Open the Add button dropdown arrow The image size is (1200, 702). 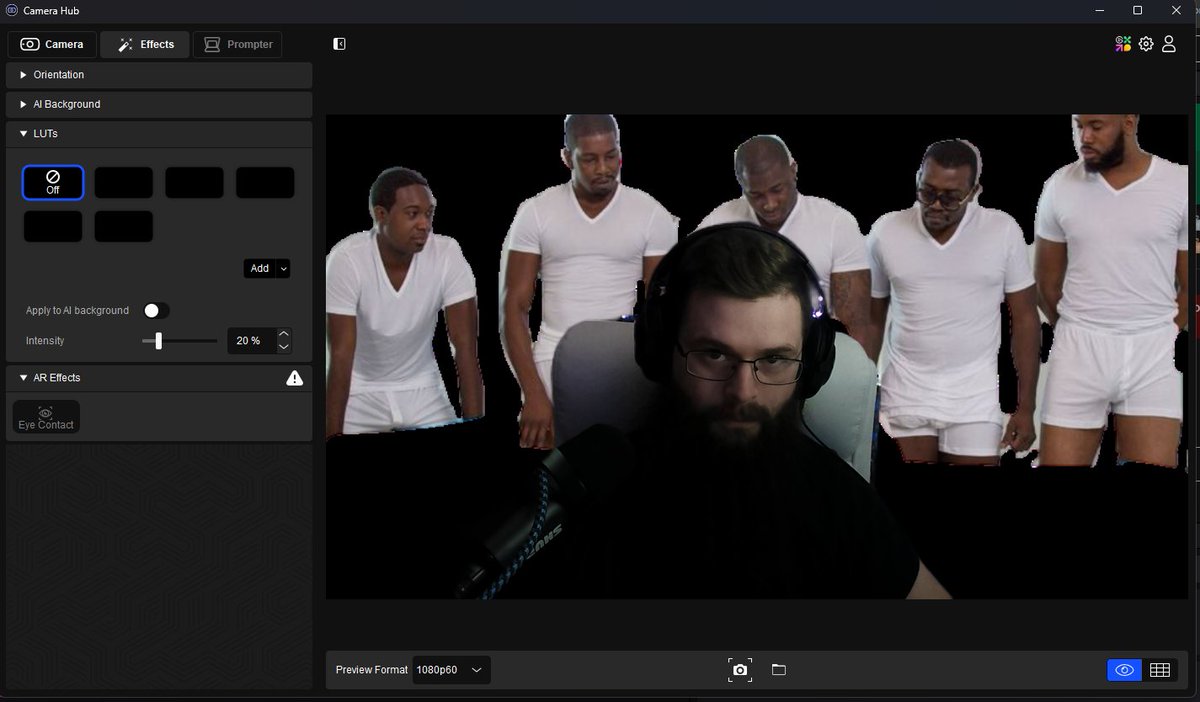pos(284,268)
